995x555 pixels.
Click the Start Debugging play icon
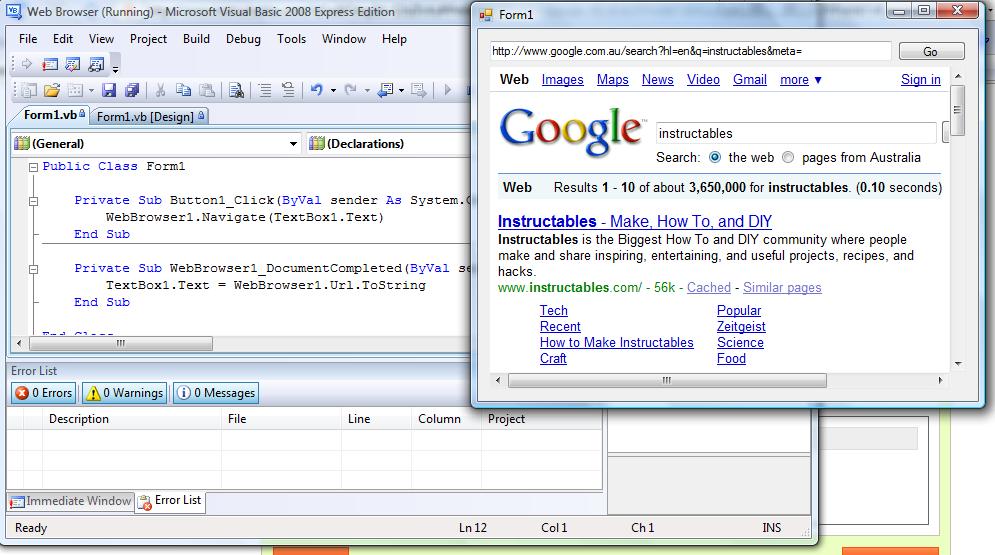tap(447, 90)
